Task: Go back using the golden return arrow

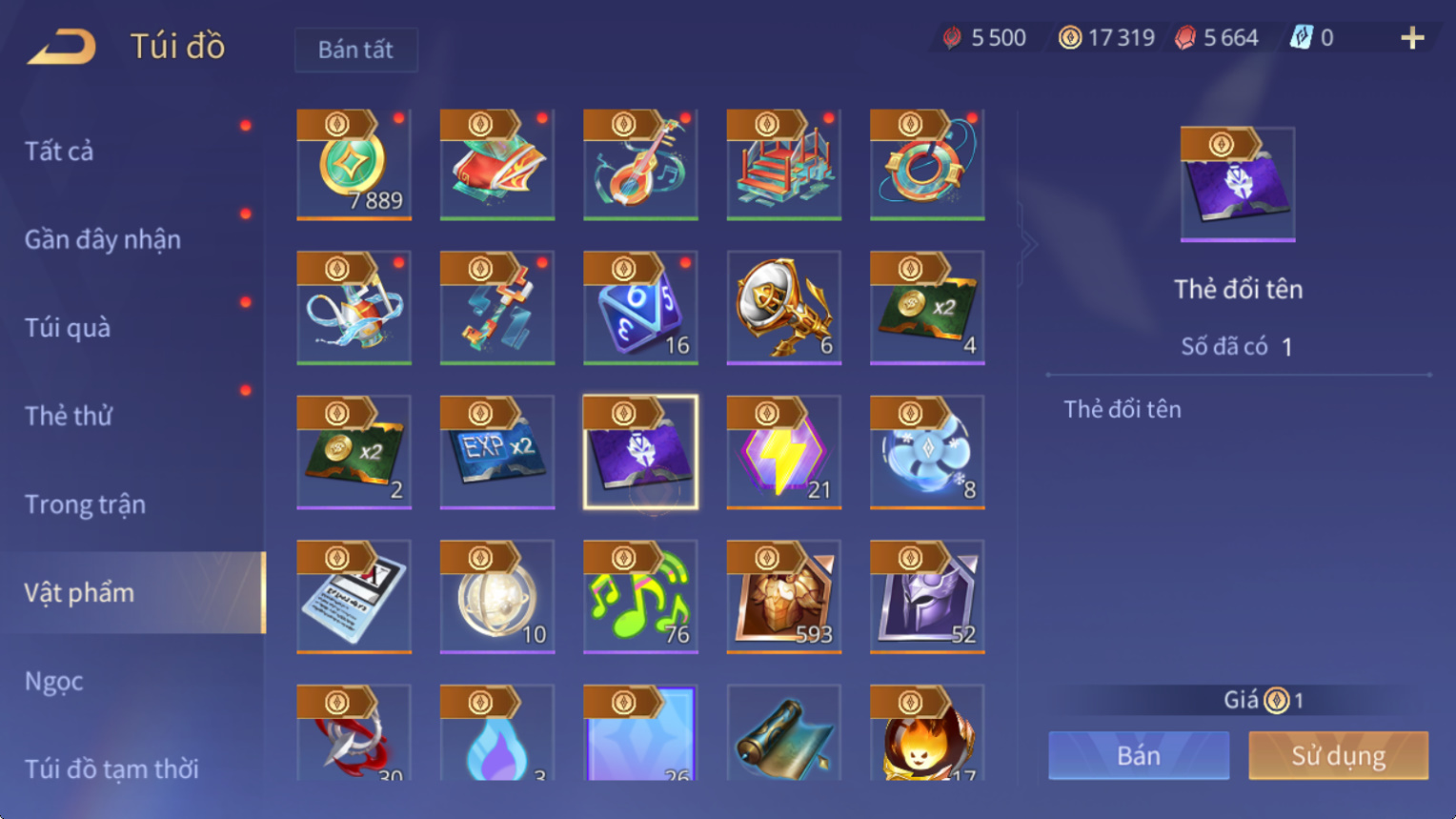Action: click(x=62, y=46)
